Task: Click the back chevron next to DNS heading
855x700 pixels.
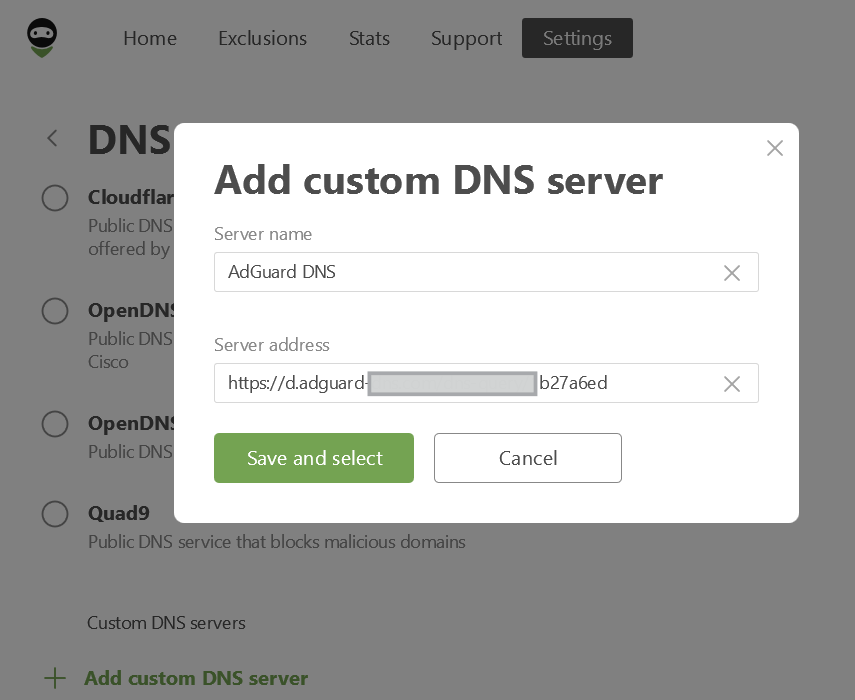Action: coord(52,139)
